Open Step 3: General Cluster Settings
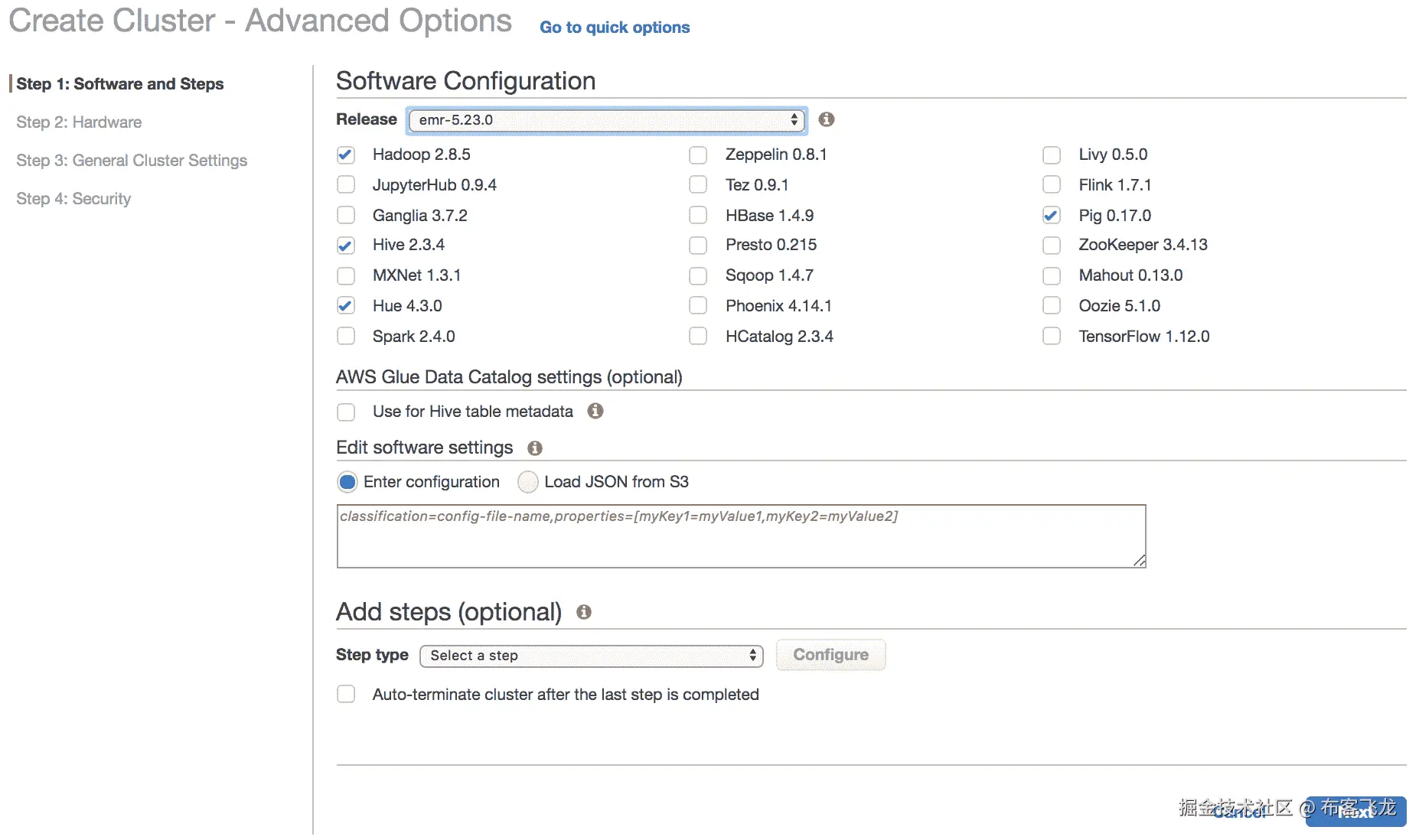Image resolution: width=1419 pixels, height=840 pixels. click(132, 161)
